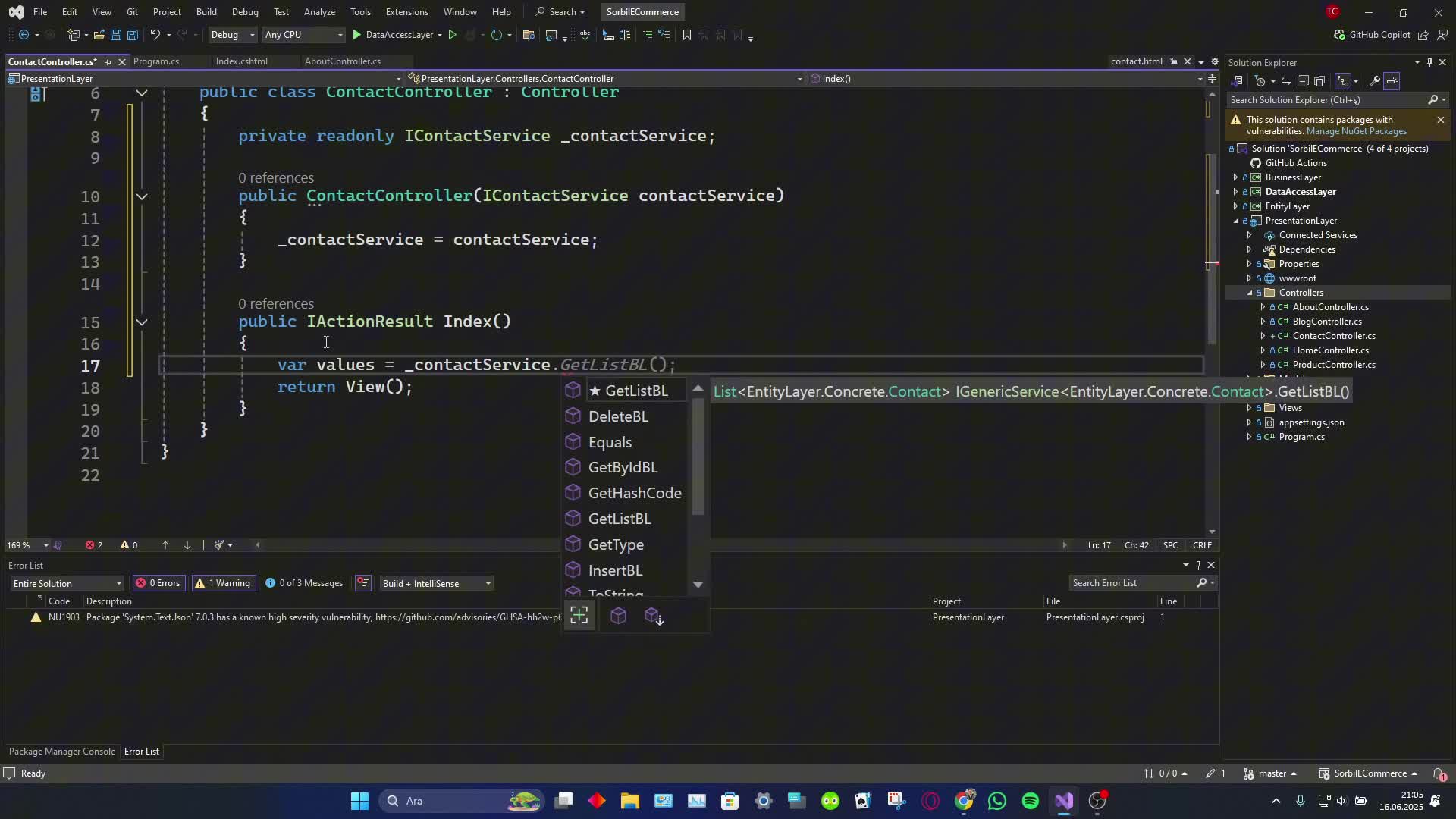Select InsertBL in IntelliSense list
The image size is (1456, 819).
click(x=615, y=570)
